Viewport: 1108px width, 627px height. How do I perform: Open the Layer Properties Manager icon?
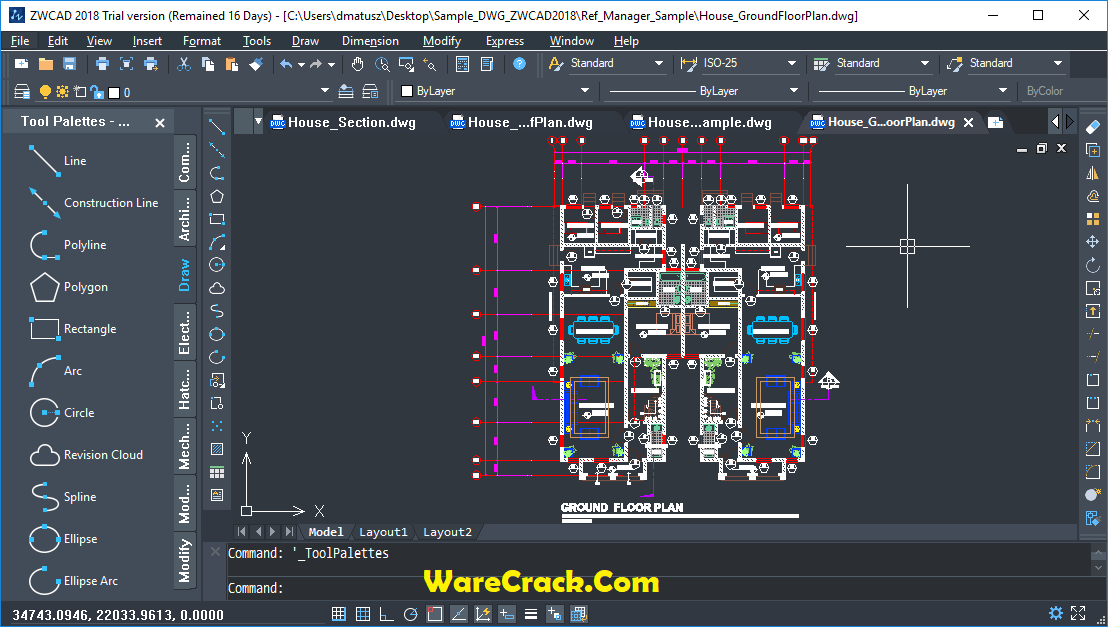22,92
